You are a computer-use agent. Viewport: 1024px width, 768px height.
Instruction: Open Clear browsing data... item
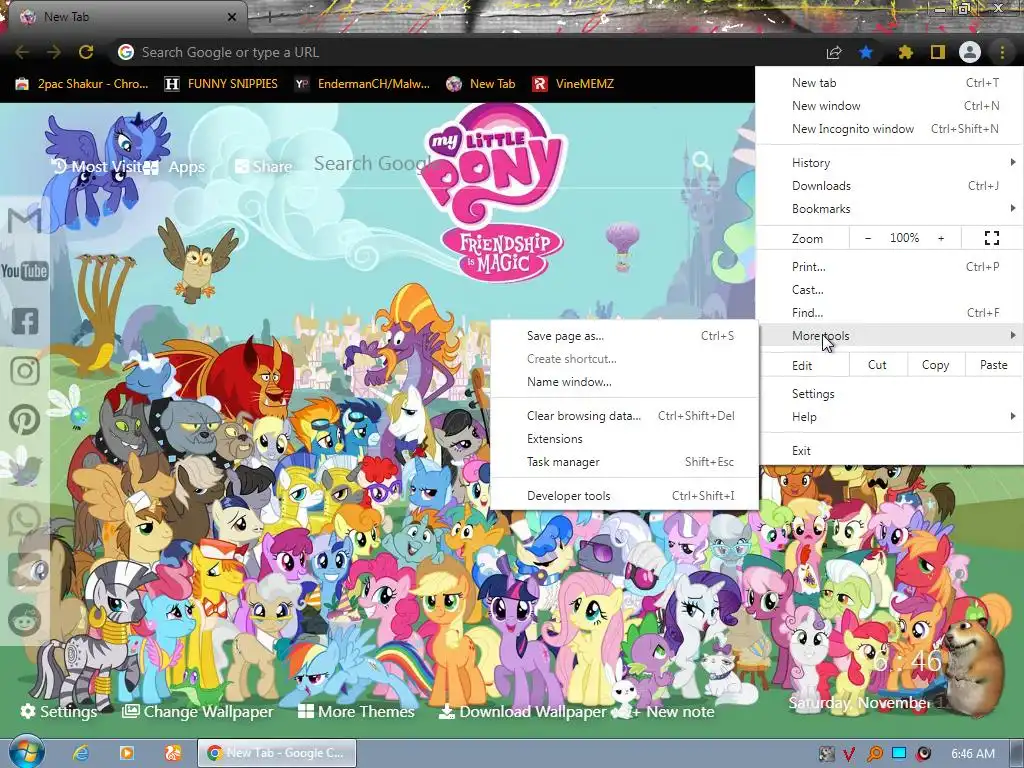pyautogui.click(x=624, y=416)
